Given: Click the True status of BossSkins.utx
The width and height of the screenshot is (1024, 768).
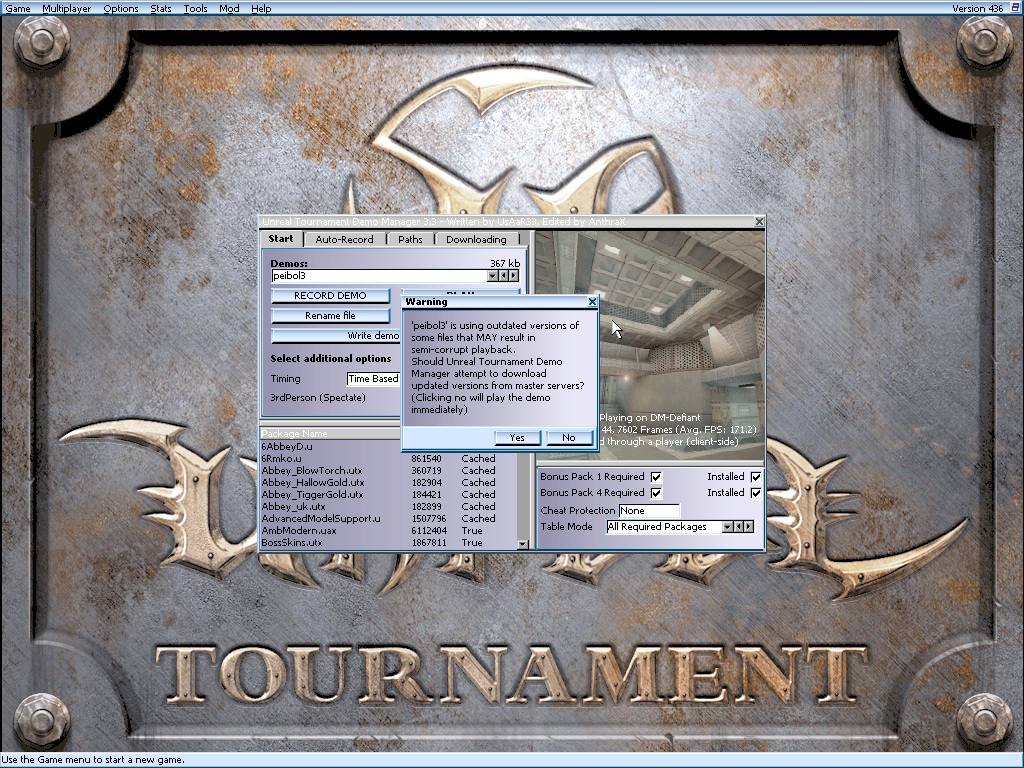Looking at the screenshot, I should point(472,543).
